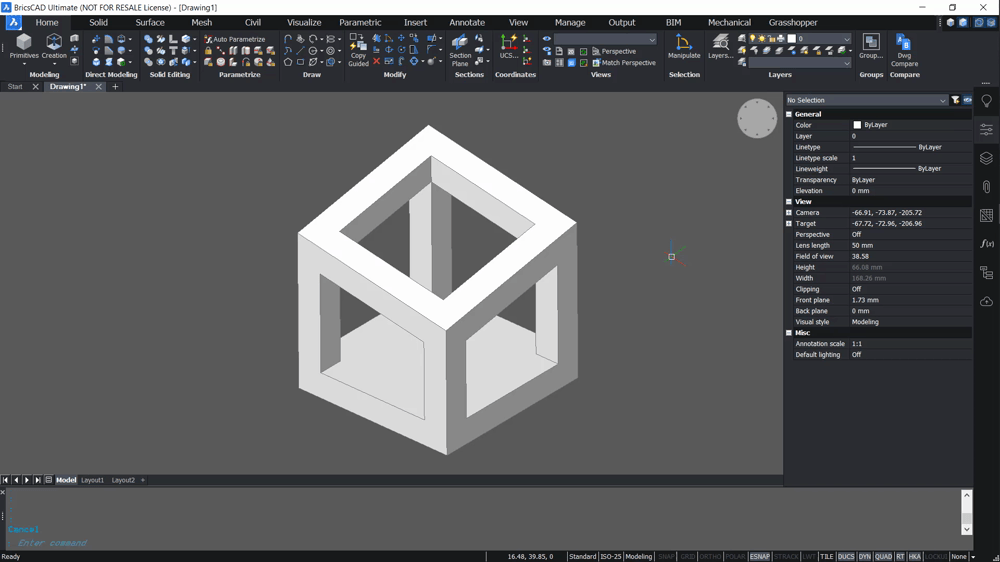Open the layers stack panel on right sidebar
The image size is (1000, 562).
(x=987, y=158)
